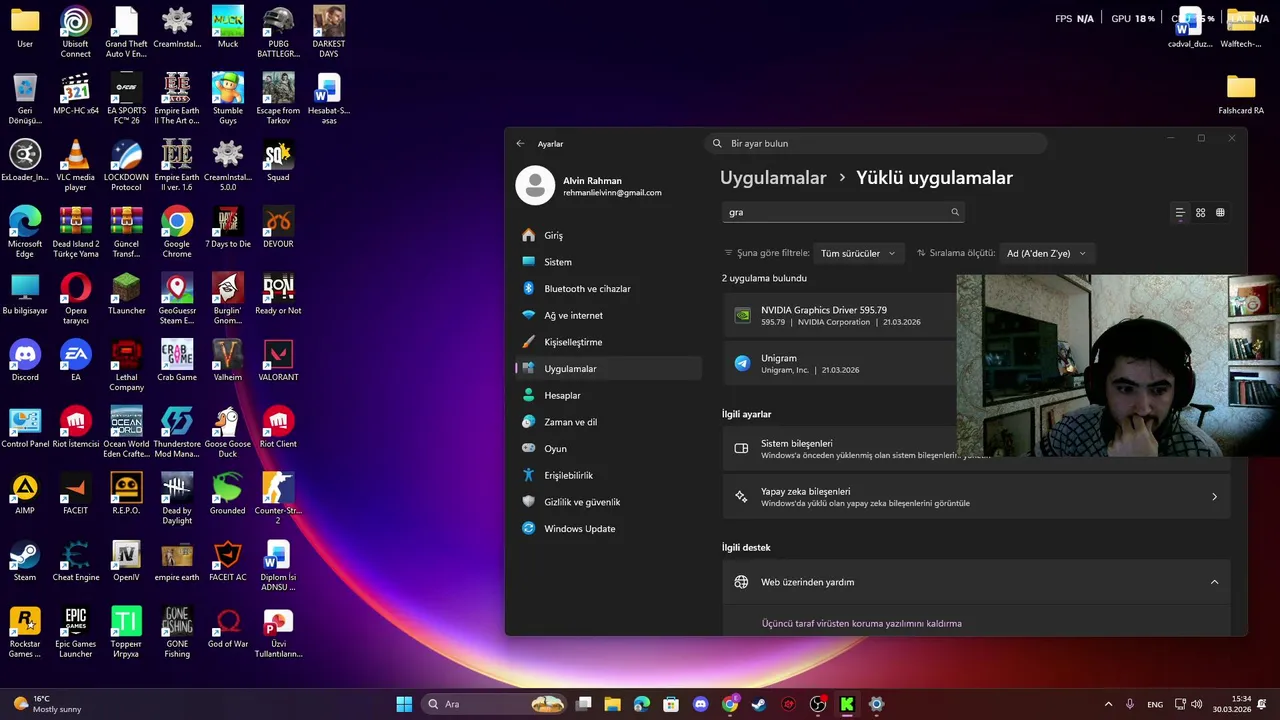
Task: Go to Giriş in Settings sidebar
Action: pyautogui.click(x=608, y=235)
